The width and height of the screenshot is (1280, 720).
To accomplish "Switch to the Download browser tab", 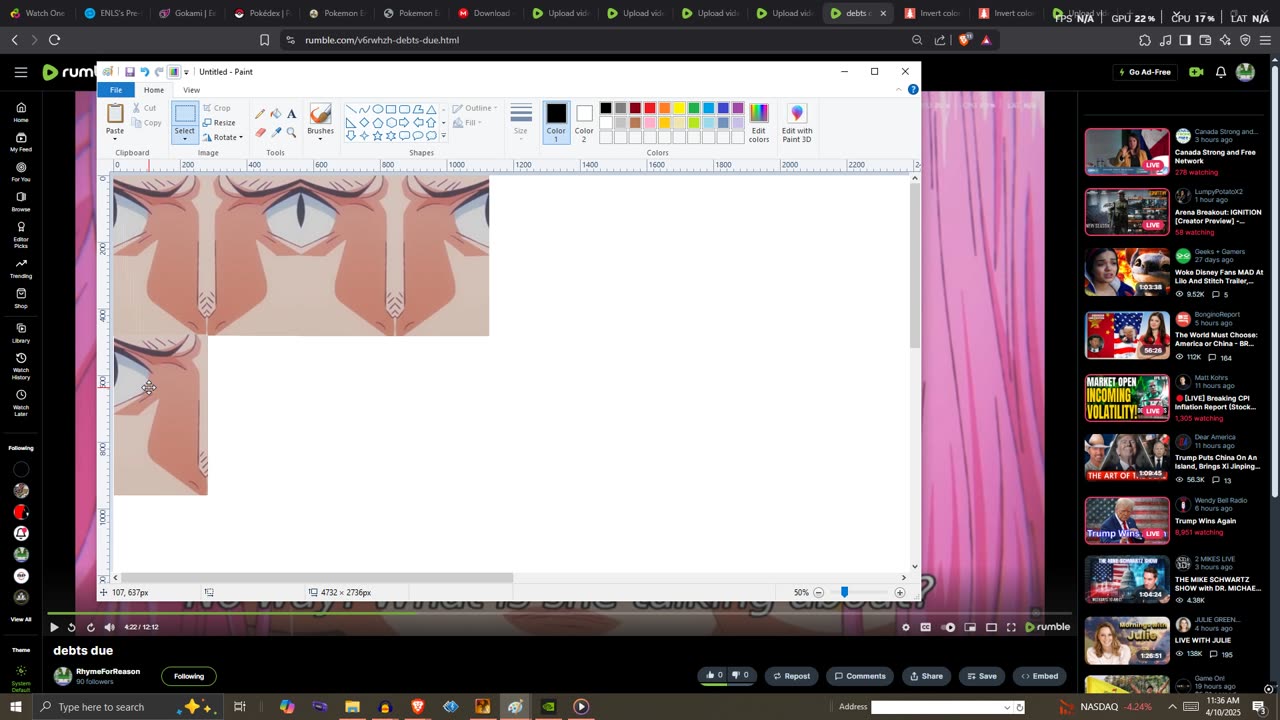I will [x=486, y=13].
